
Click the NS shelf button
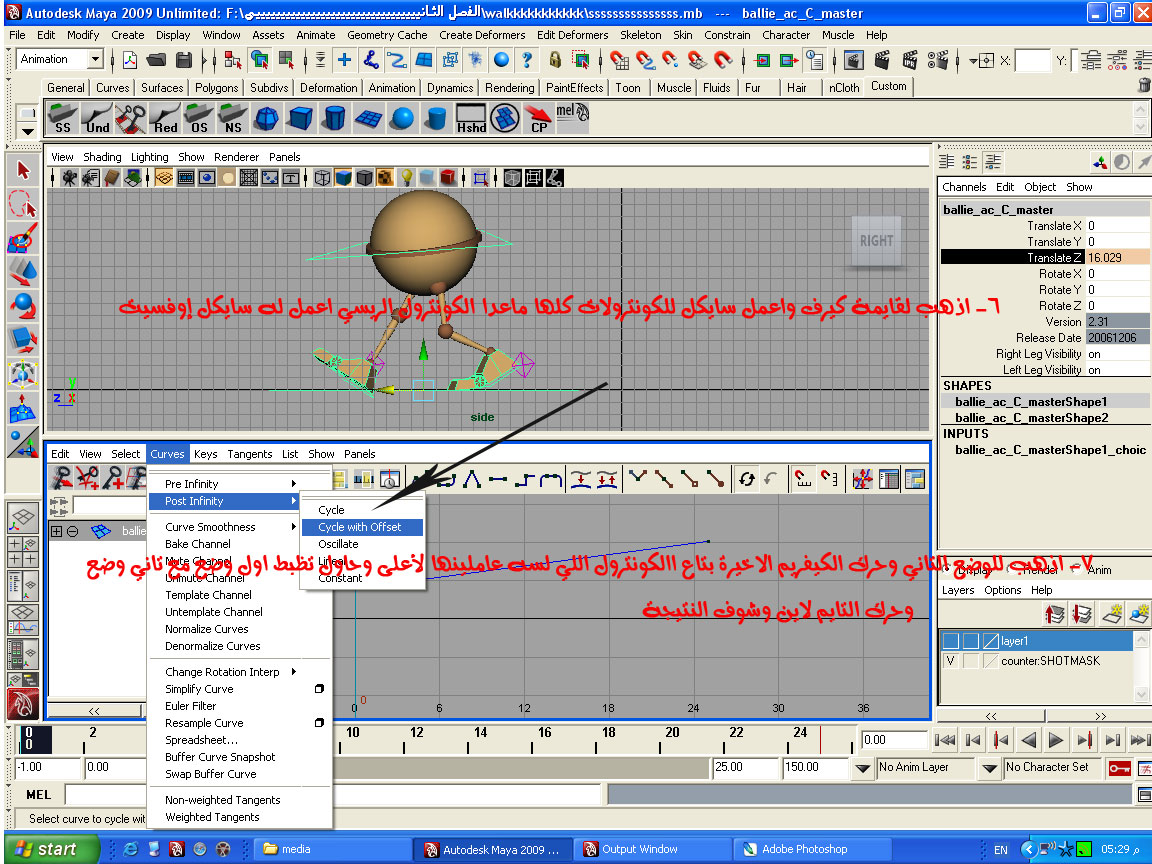233,118
